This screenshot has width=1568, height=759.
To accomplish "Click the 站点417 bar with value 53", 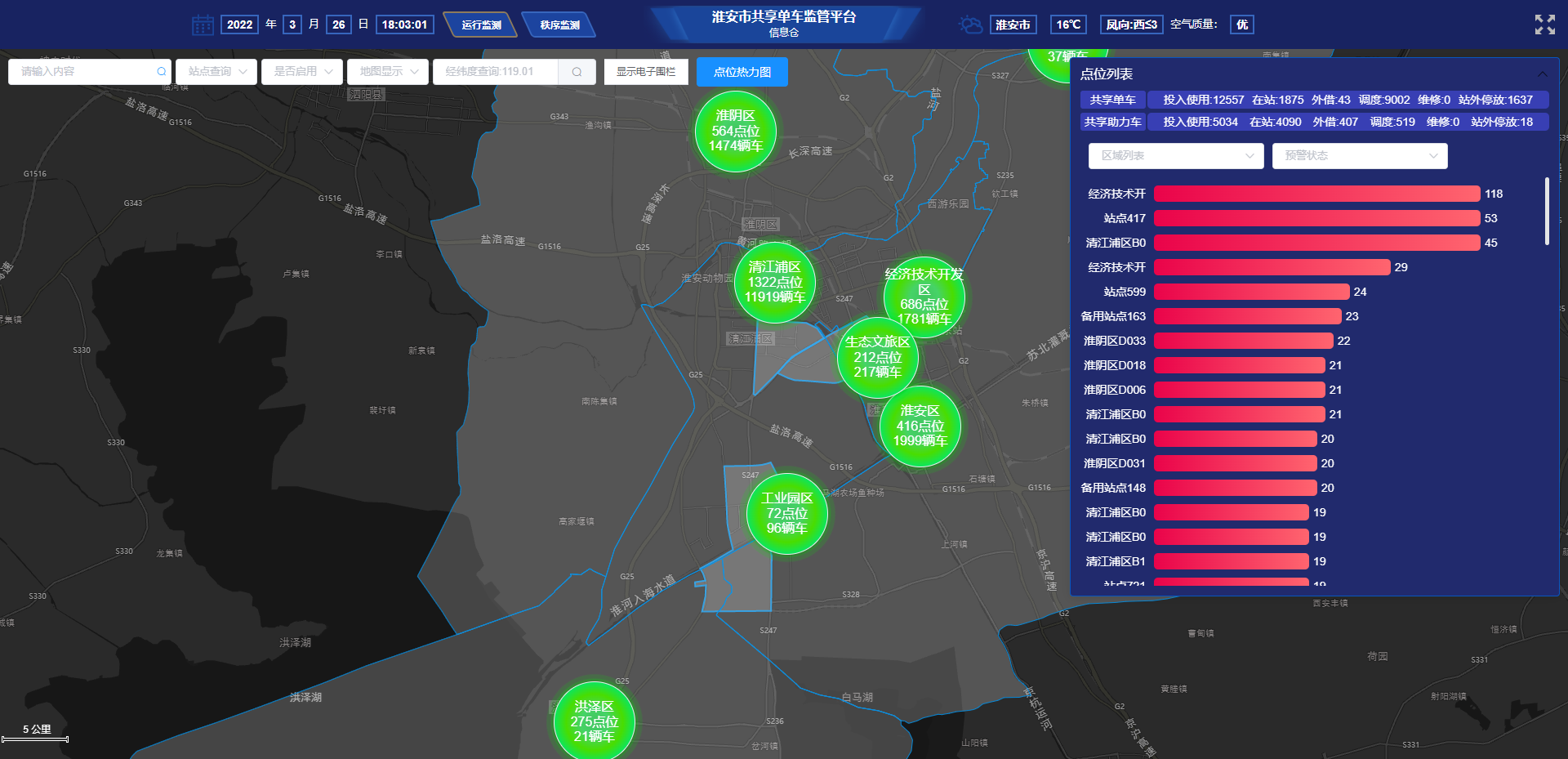I will pos(1316,218).
